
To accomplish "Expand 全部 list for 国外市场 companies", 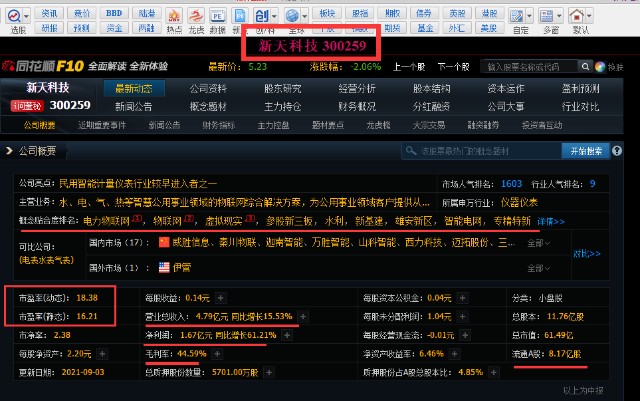I will 538,268.
